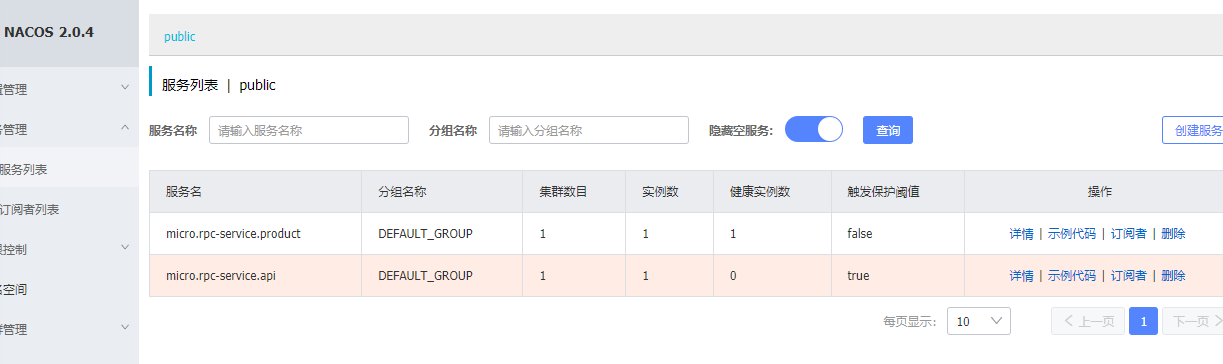
Task: Click 删除 for micro.rpc-service.api
Action: pos(1173,276)
